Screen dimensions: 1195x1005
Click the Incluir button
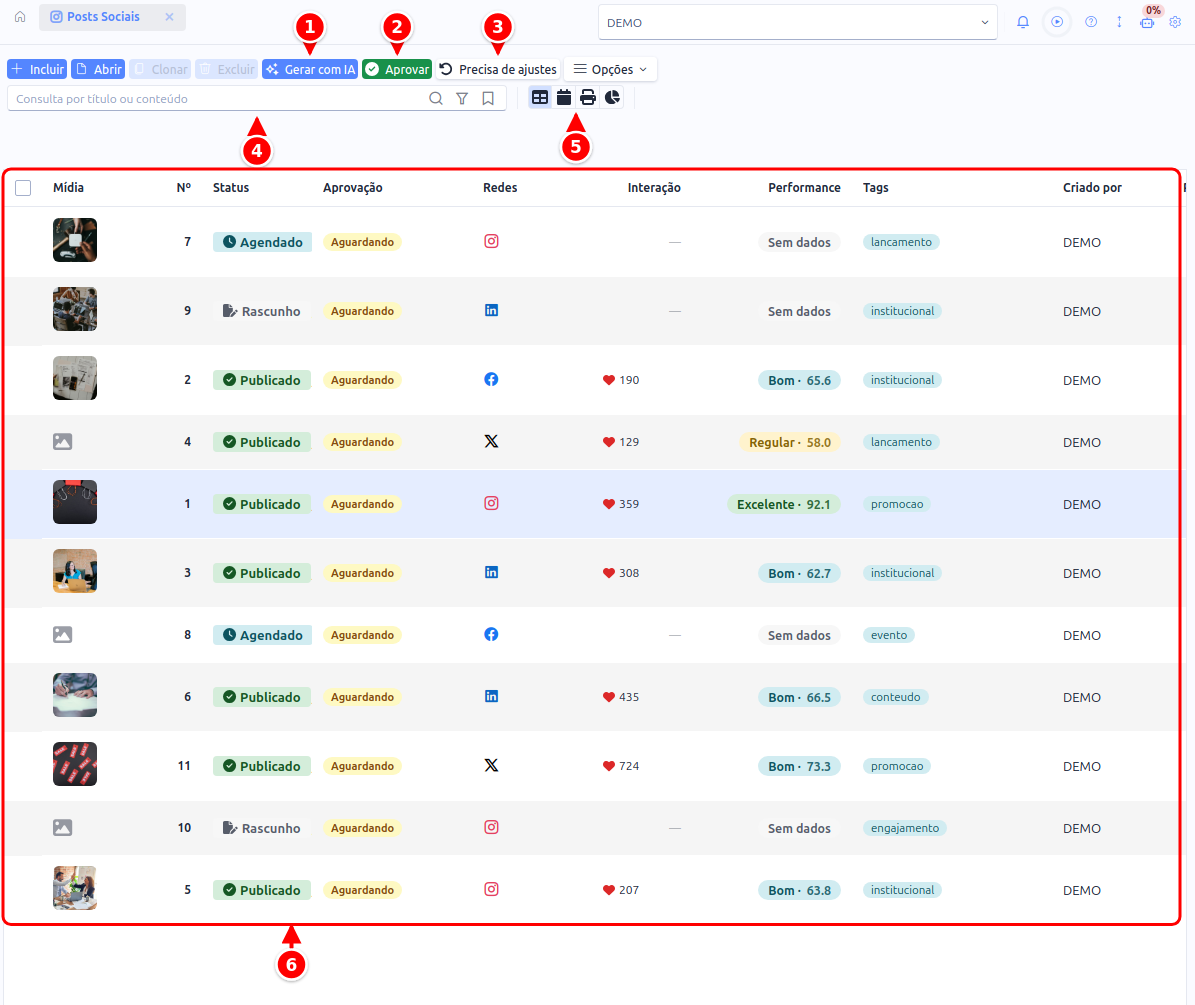(37, 69)
